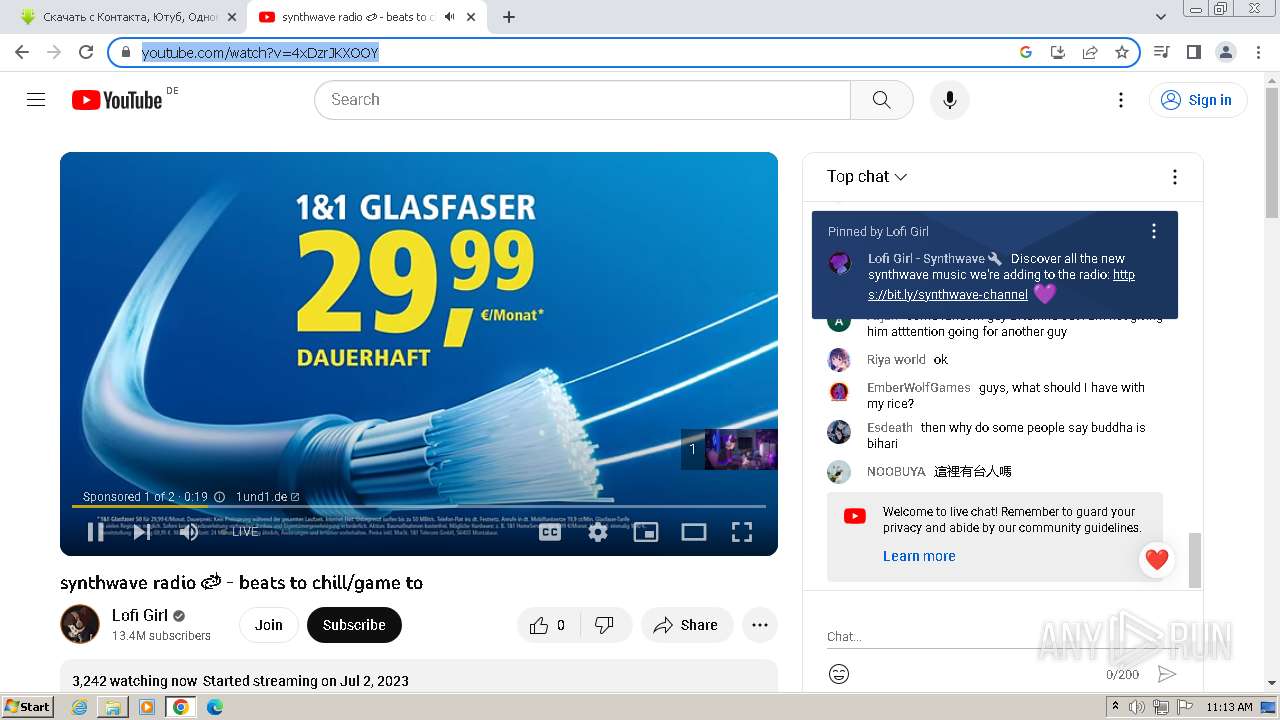Toggle Chrome side panel
The height and width of the screenshot is (720, 1280).
1193,52
